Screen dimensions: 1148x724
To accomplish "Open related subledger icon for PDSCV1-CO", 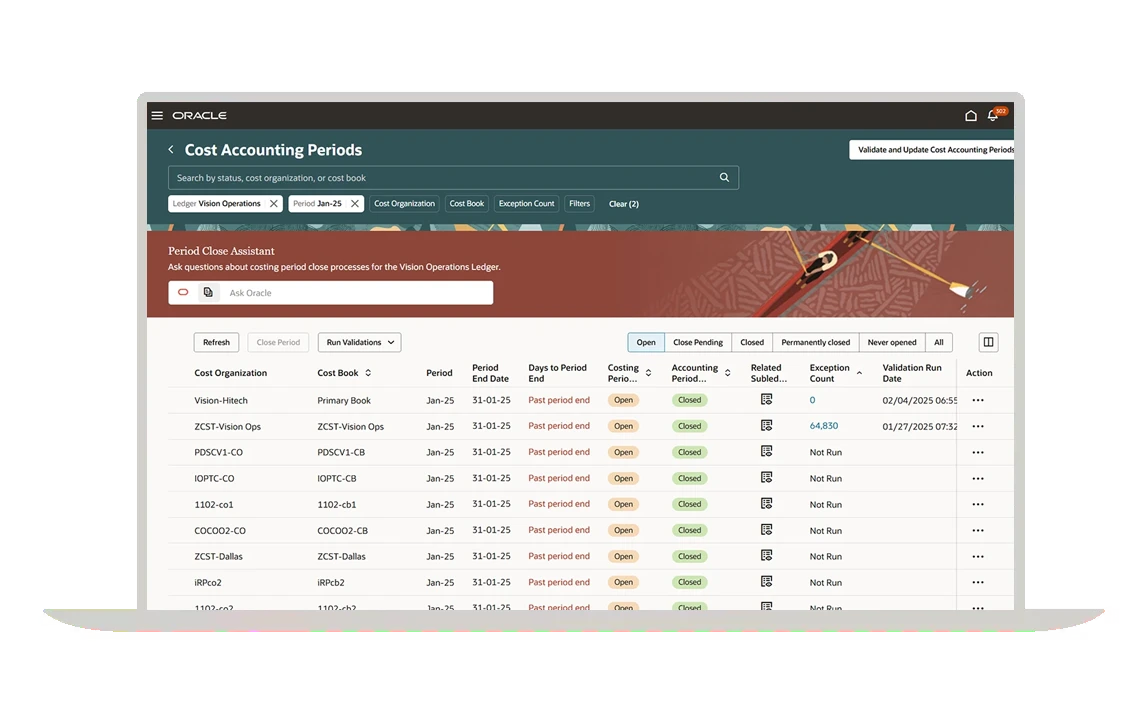I will [767, 452].
